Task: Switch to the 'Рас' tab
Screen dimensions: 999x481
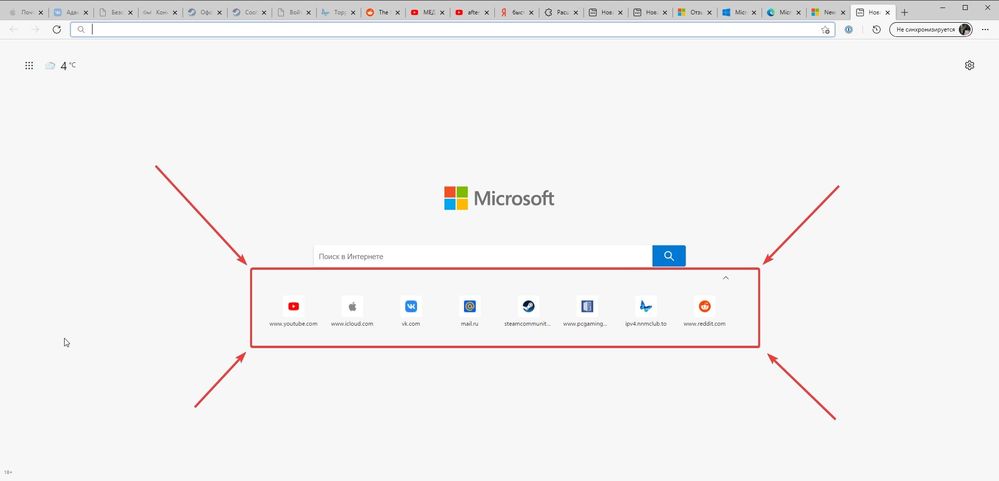Action: pyautogui.click(x=561, y=12)
